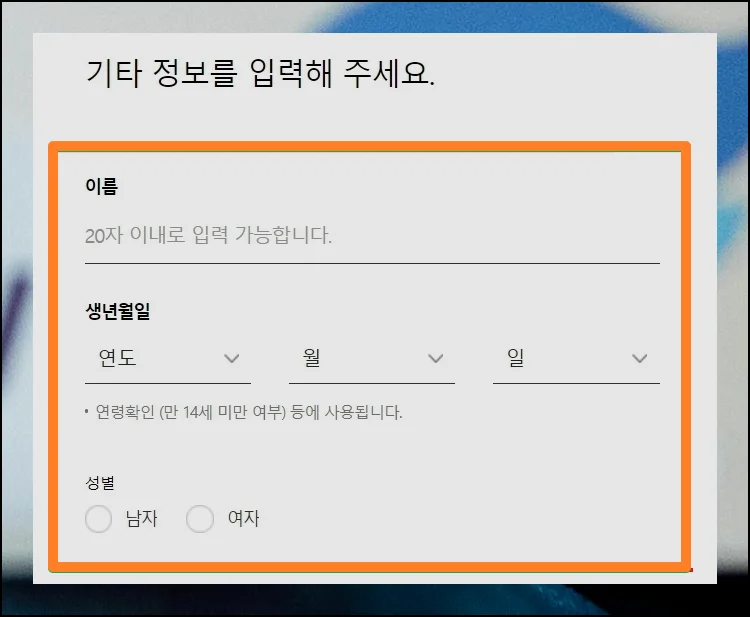Viewport: 750px width, 617px height.
Task: Click the chevron arrow beside 일
Action: (x=640, y=358)
